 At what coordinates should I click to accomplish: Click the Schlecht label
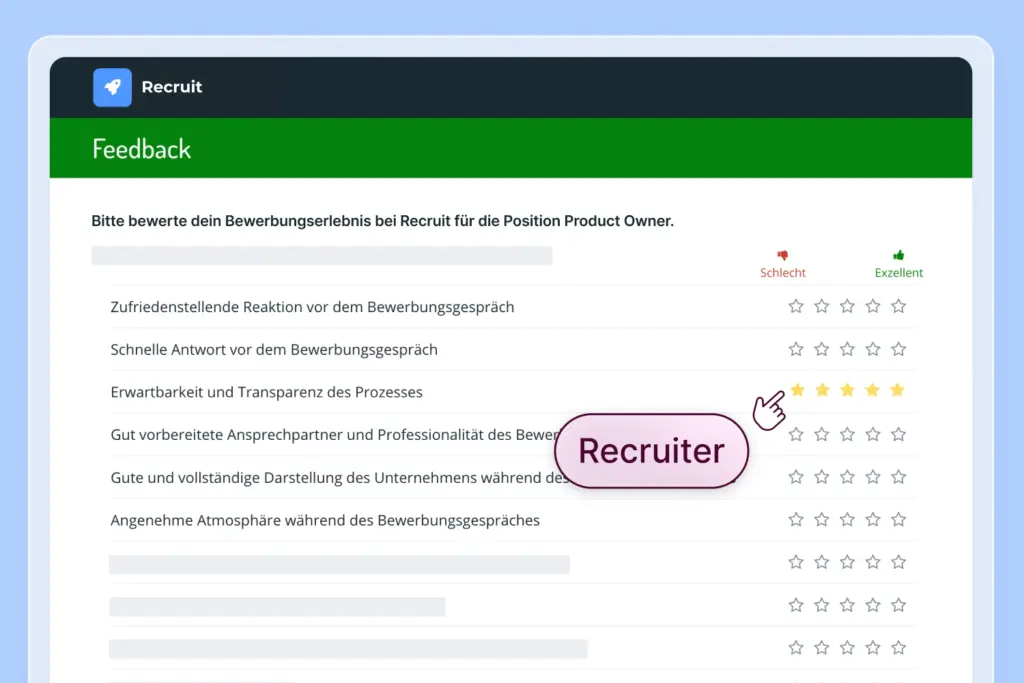(x=783, y=272)
